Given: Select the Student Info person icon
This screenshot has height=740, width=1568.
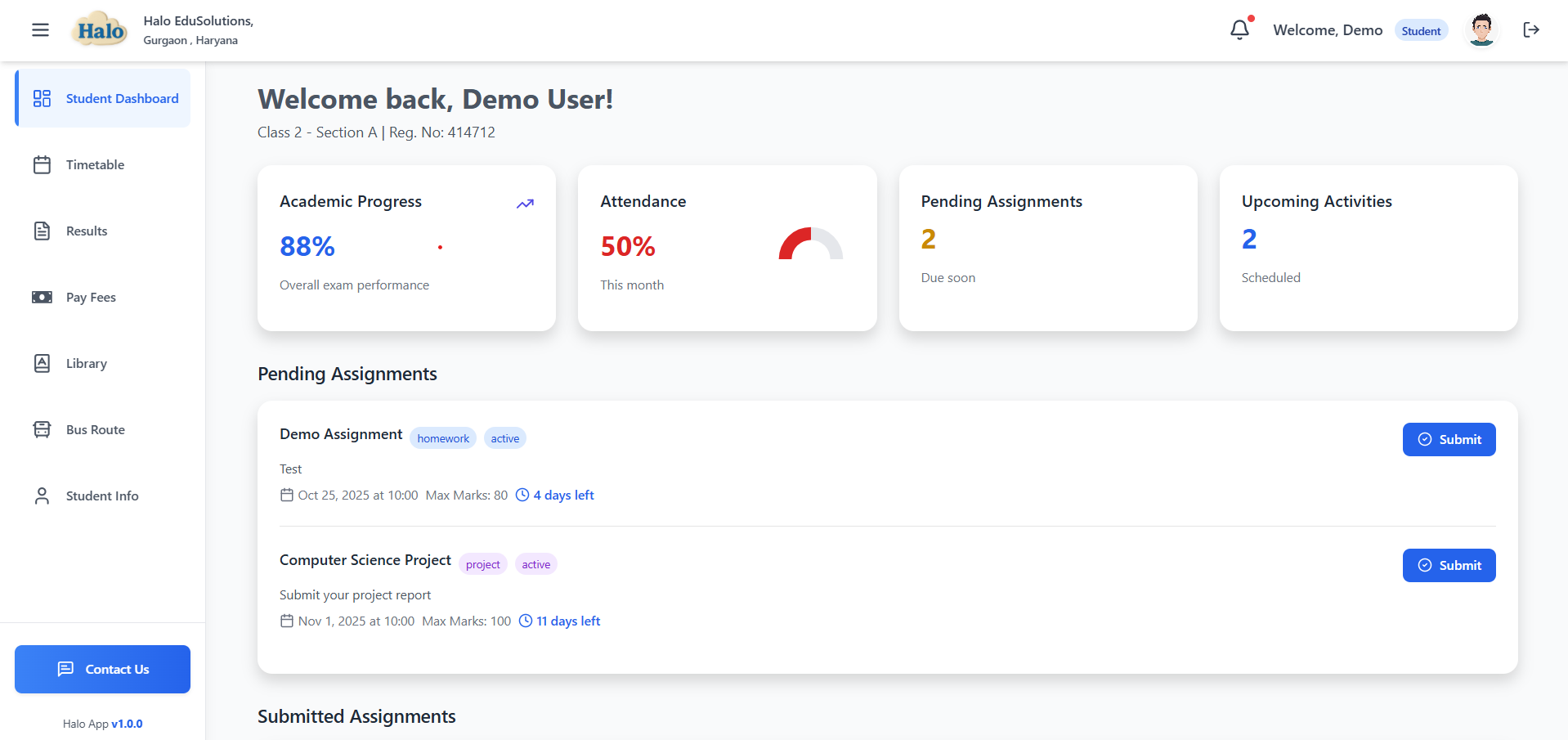Looking at the screenshot, I should pyautogui.click(x=42, y=496).
